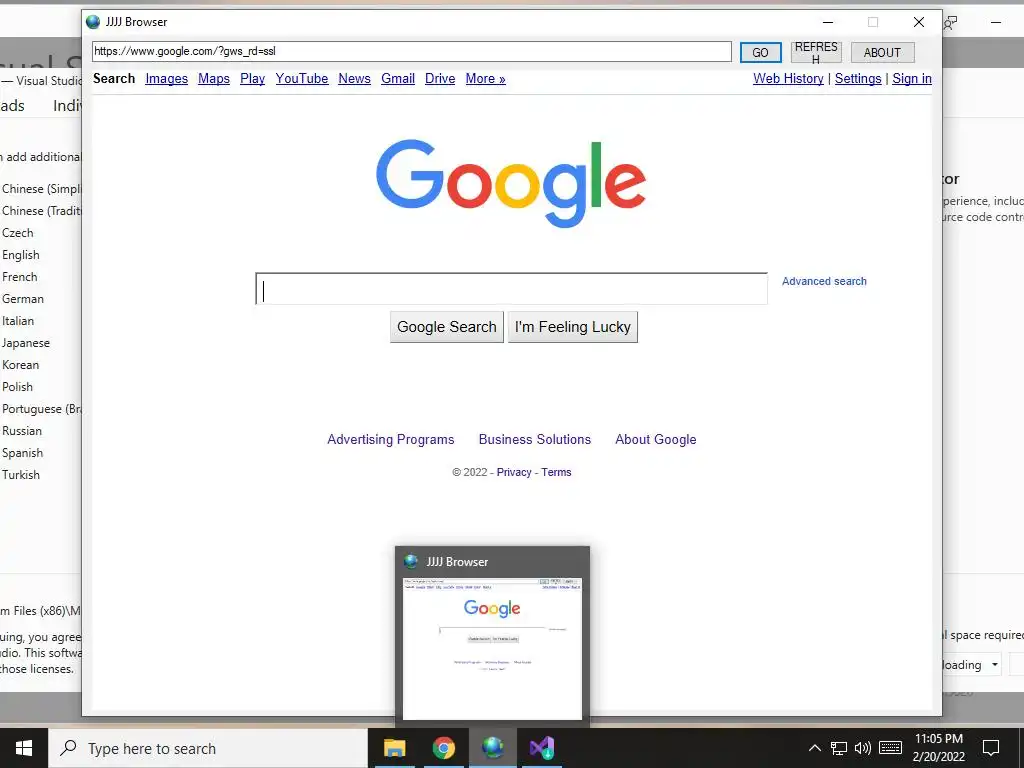Open the YouTube link
This screenshot has width=1024, height=768.
click(302, 78)
